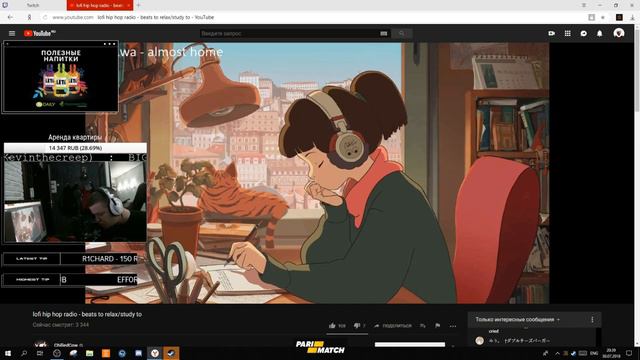The width and height of the screenshot is (640, 360).
Task: Click the viewer count Сейчас смотрят text
Action: click(61, 325)
